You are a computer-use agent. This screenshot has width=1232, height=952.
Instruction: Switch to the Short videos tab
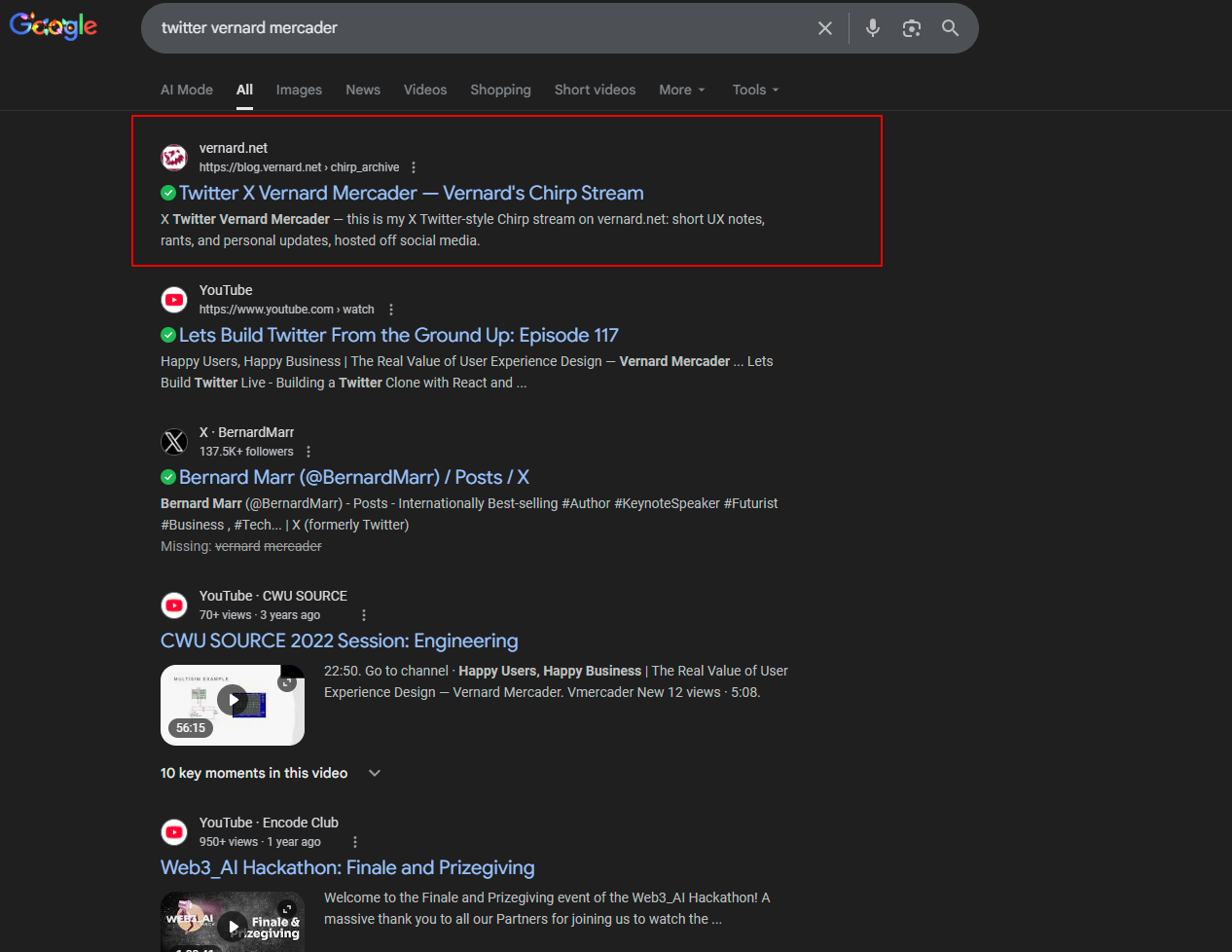[595, 90]
